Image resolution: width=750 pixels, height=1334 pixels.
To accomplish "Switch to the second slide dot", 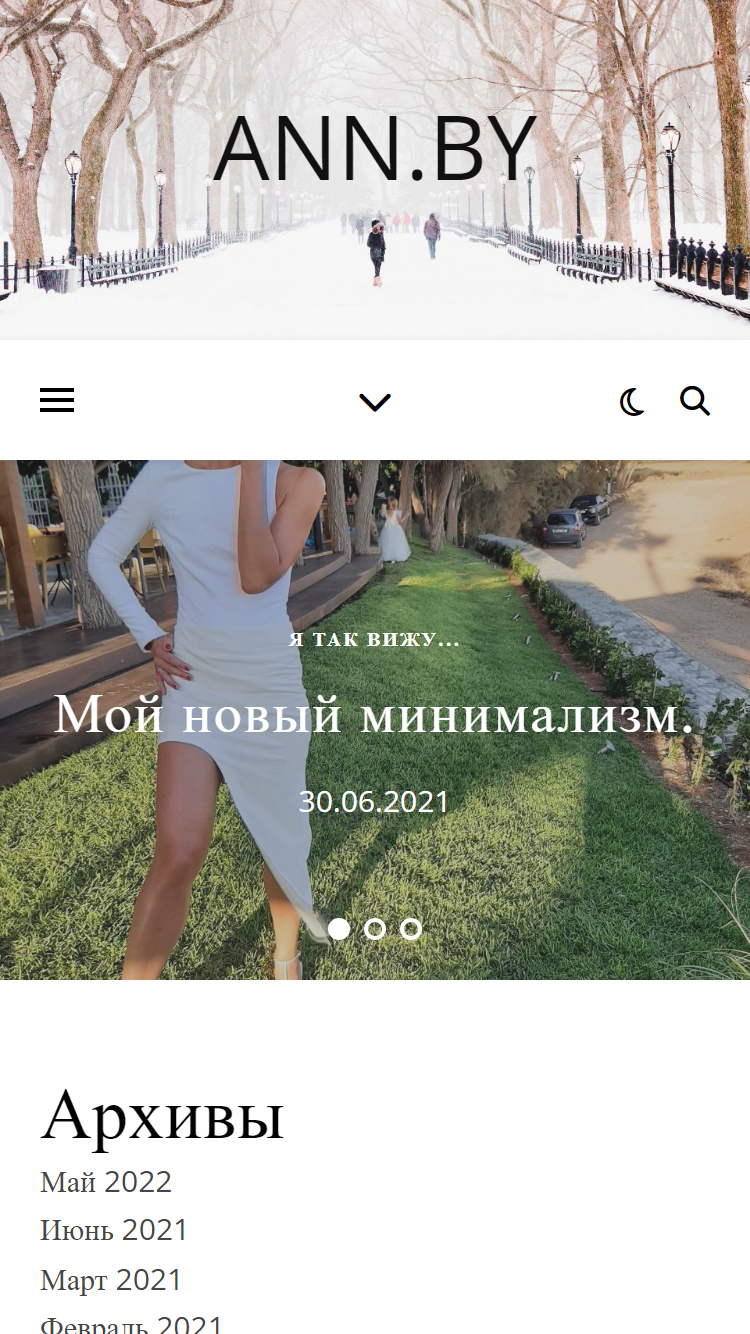I will point(375,929).
